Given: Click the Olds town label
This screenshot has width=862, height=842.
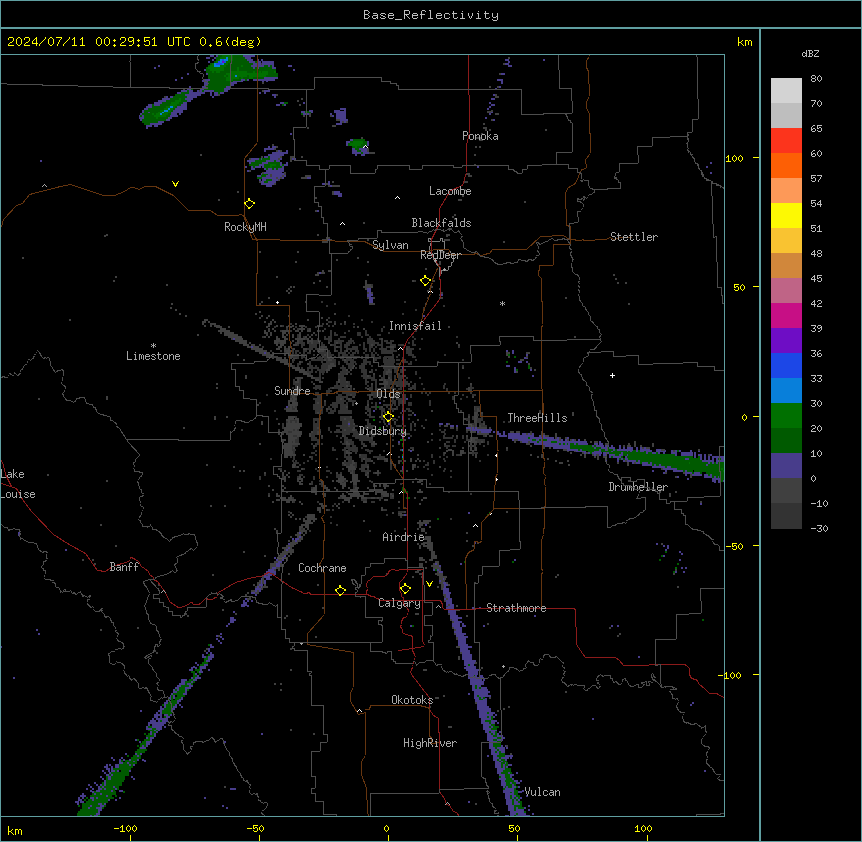Looking at the screenshot, I should pyautogui.click(x=388, y=394).
